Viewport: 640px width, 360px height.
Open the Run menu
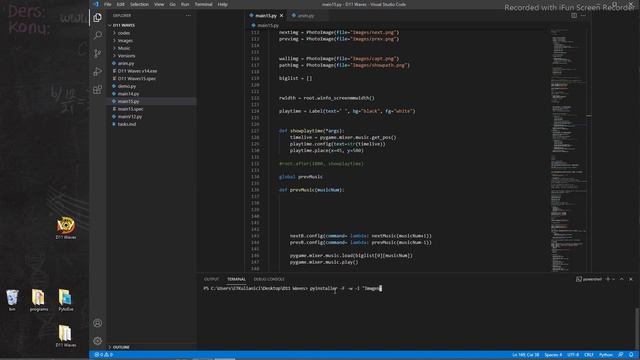[x=185, y=4]
